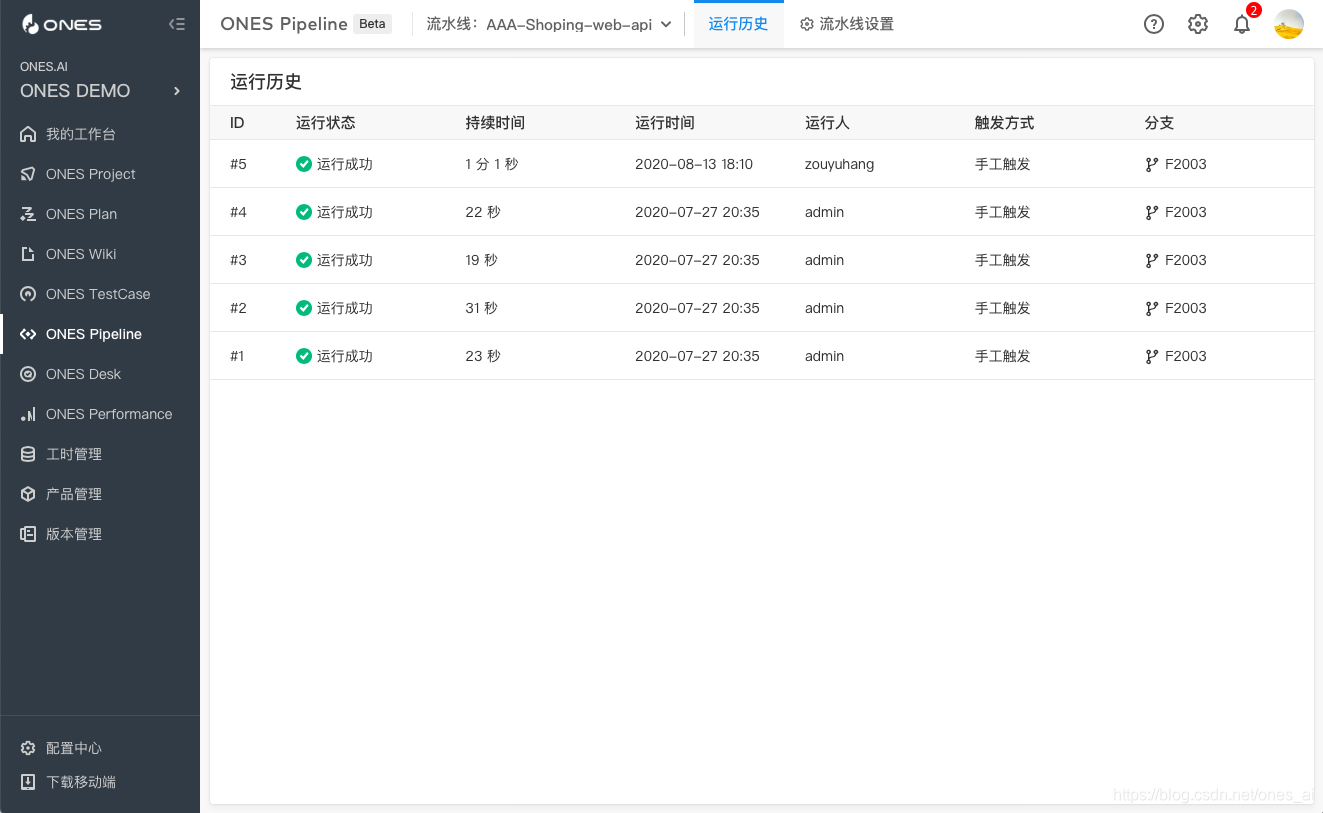Viewport: 1323px width, 813px height.
Task: Switch to the 运行历史 tab
Action: tap(738, 24)
